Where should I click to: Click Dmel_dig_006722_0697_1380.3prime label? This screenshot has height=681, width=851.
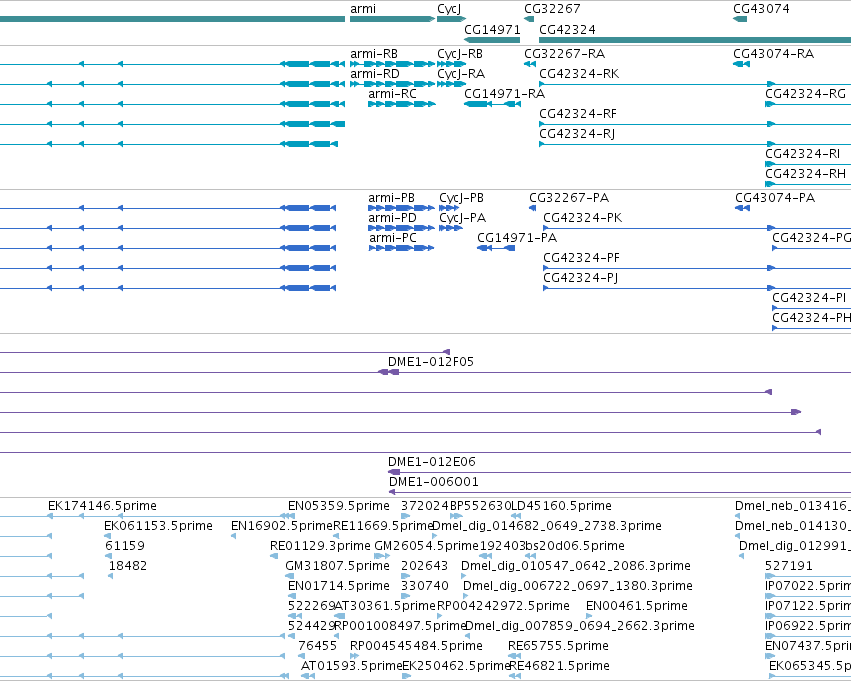578,587
